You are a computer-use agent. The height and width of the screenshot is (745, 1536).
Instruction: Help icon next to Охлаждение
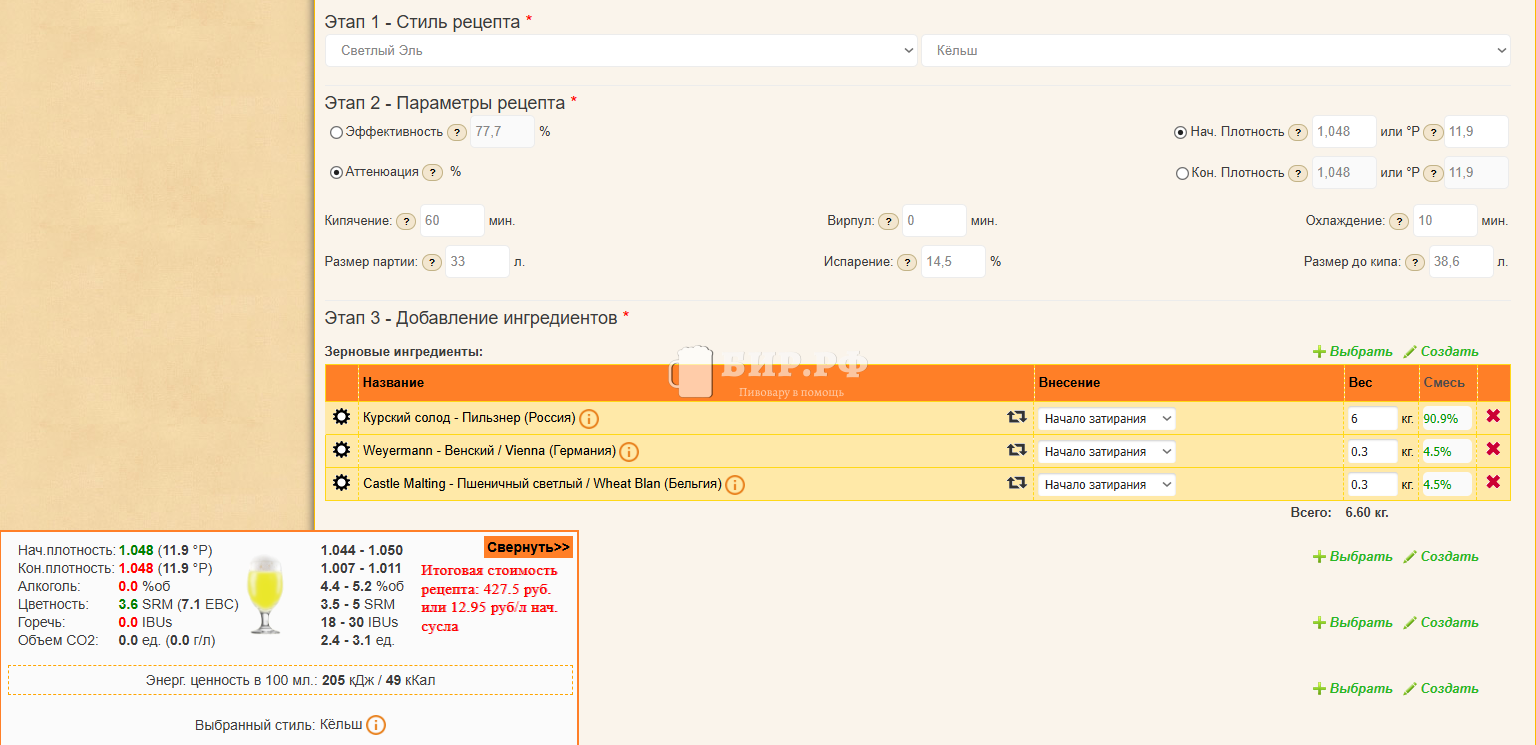click(x=1399, y=221)
